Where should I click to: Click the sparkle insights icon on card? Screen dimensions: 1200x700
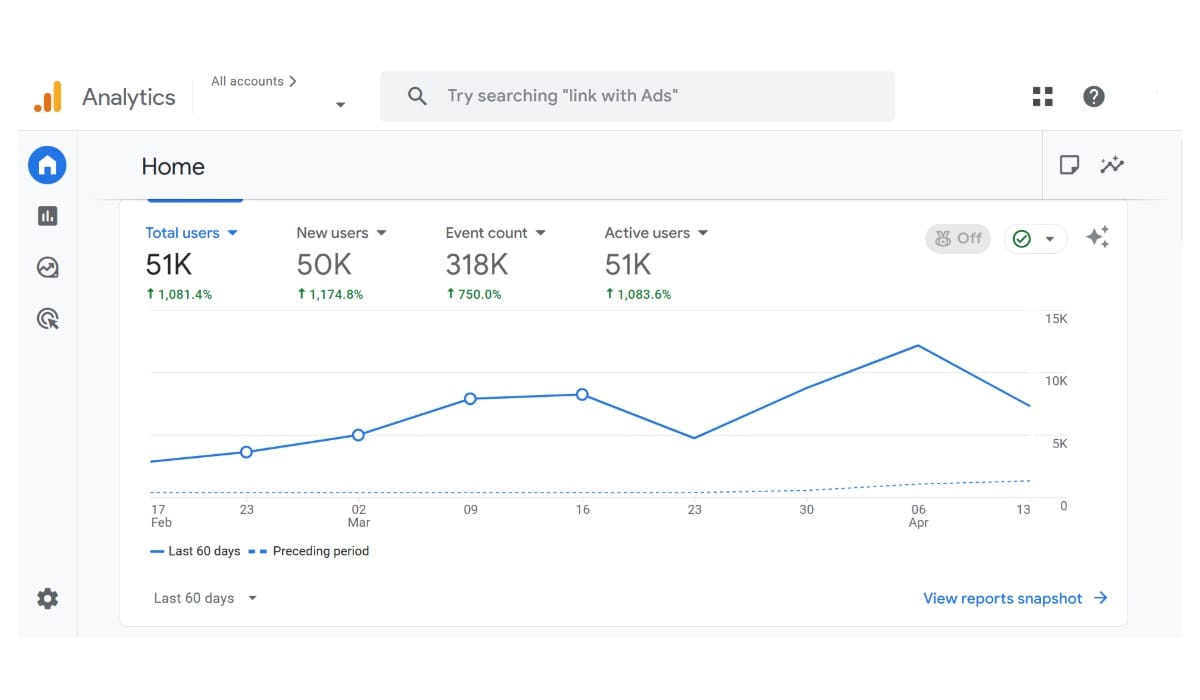tap(1097, 237)
